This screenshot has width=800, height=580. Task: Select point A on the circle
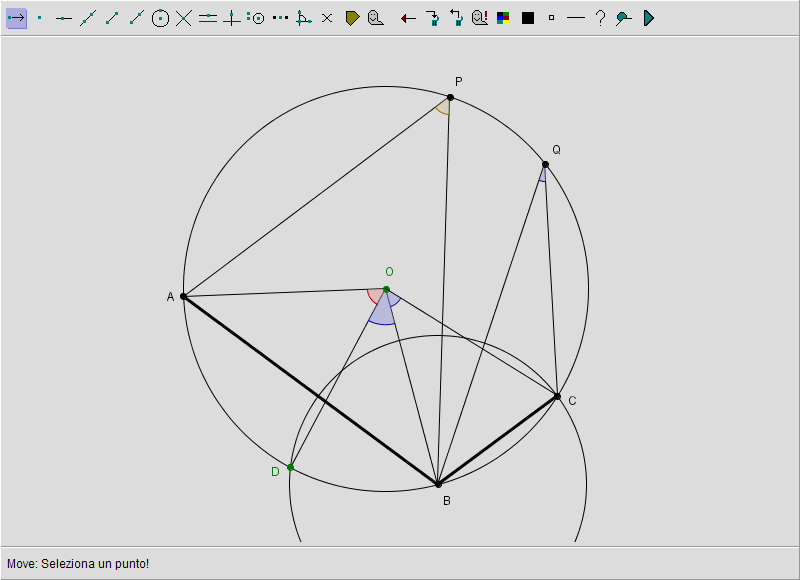click(184, 296)
